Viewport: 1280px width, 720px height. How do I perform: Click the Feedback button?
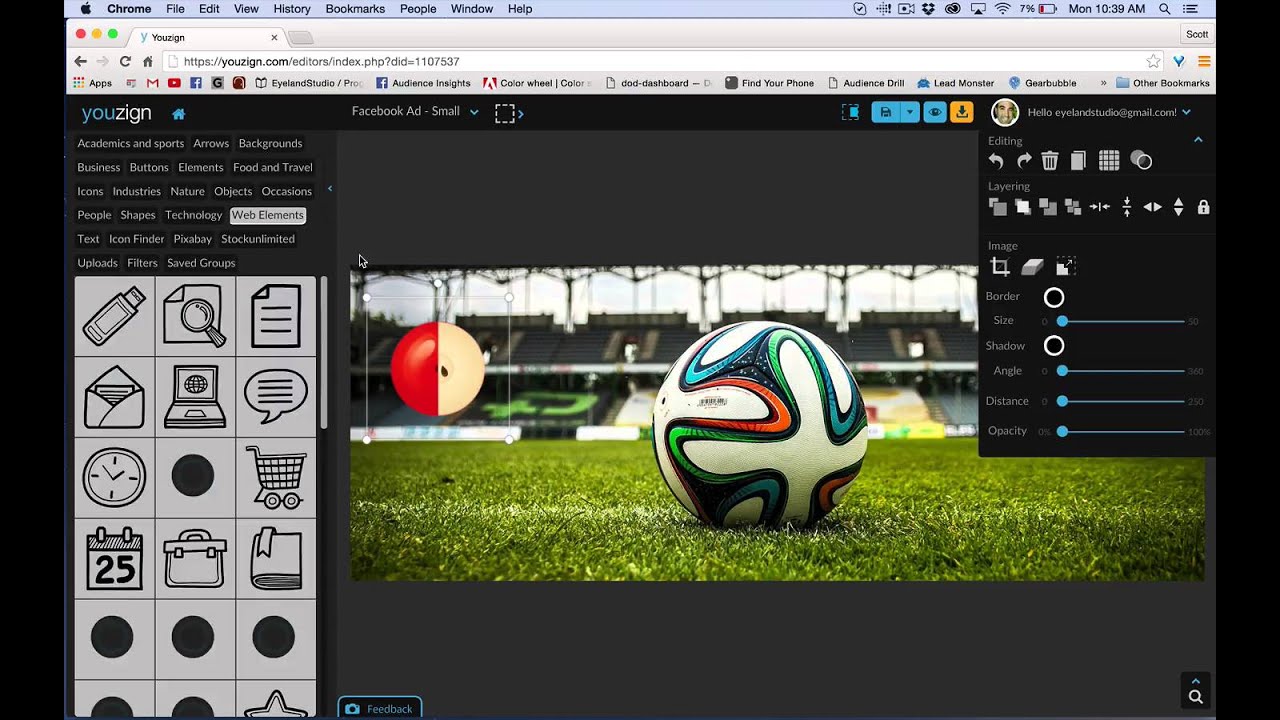380,708
